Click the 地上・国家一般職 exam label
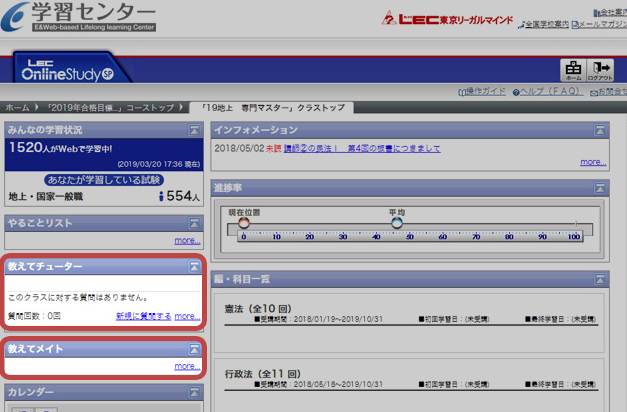Screen dimensions: 627x412 click(46, 196)
